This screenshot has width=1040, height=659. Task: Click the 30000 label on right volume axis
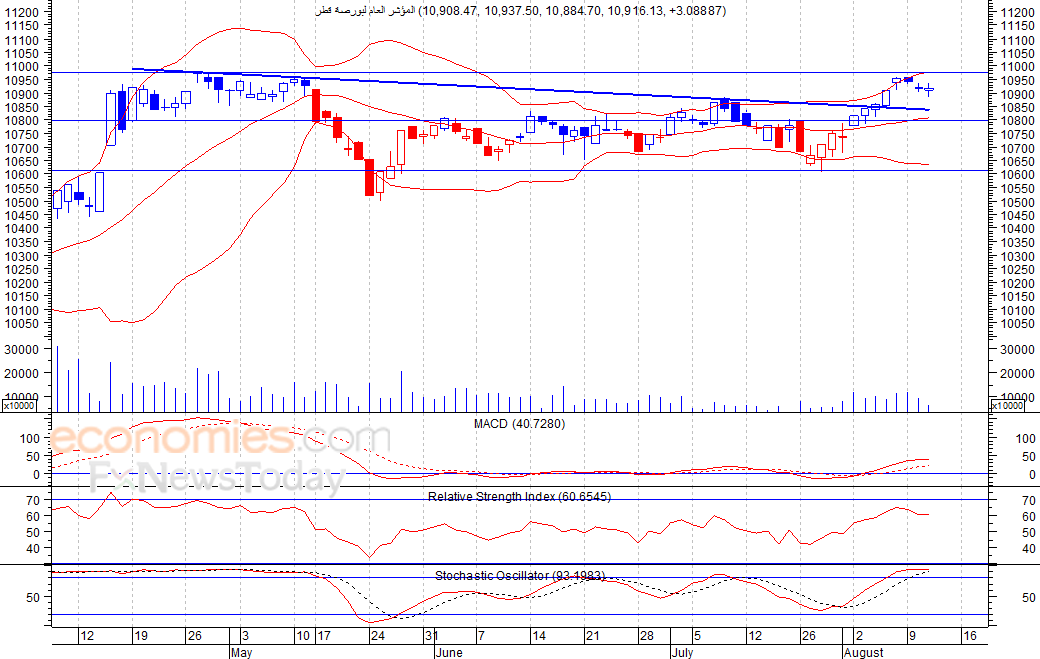(1017, 349)
